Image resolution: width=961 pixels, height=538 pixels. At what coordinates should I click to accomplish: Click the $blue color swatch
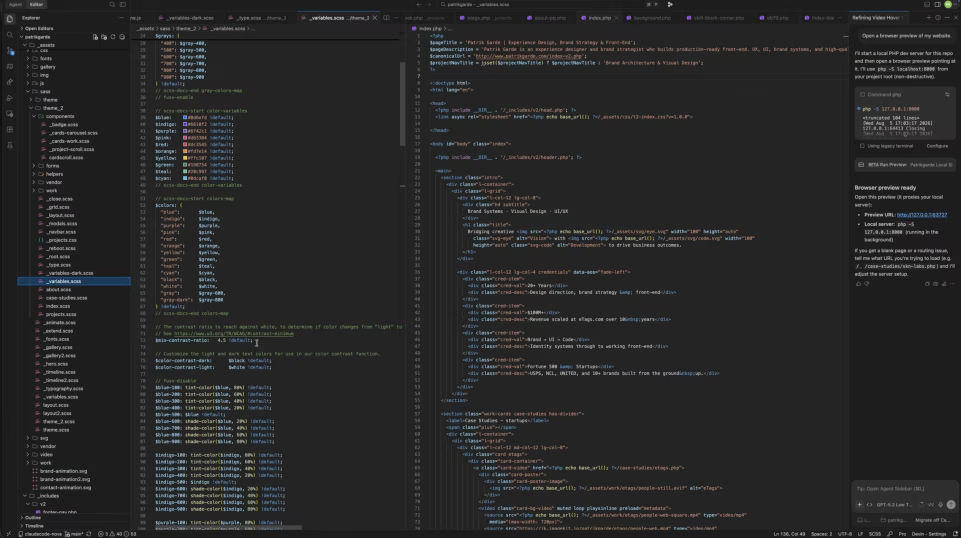click(x=185, y=117)
